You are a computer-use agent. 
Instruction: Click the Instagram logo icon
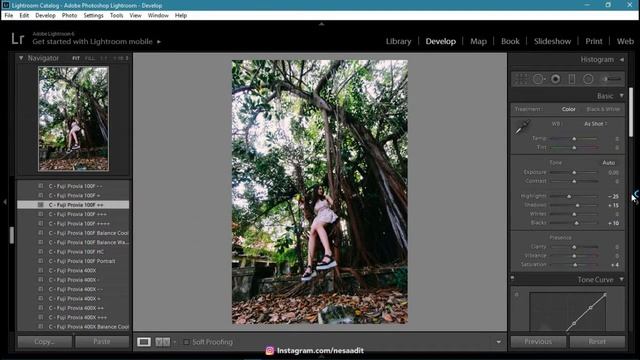pyautogui.click(x=269, y=350)
